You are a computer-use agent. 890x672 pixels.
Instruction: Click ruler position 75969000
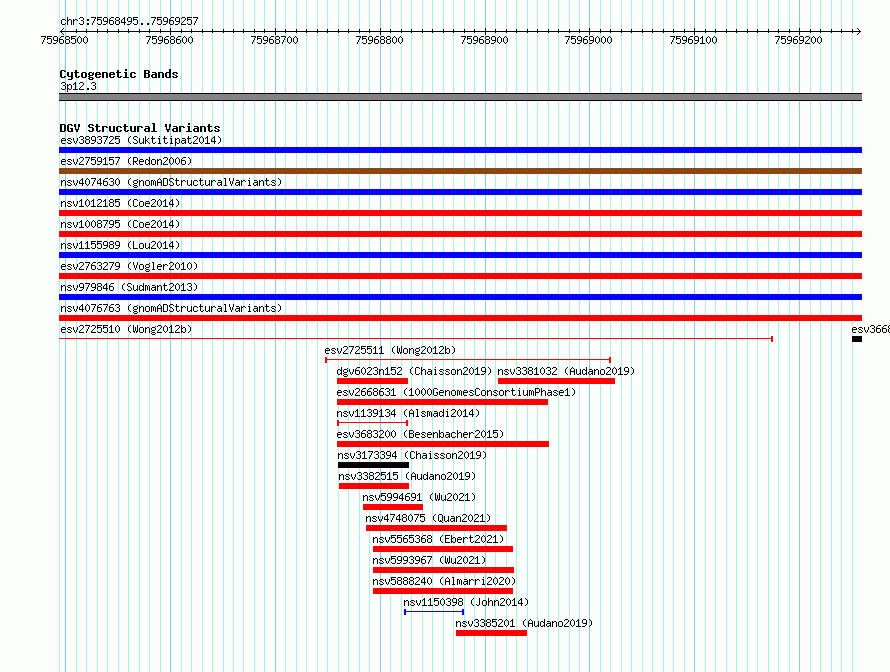tap(589, 40)
